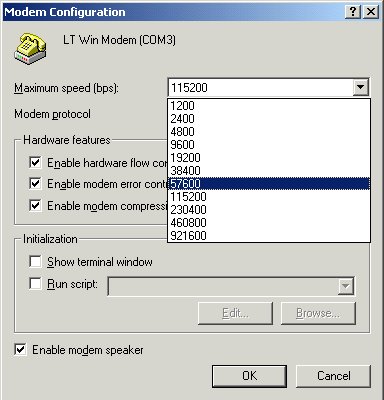Choose 460800 bps speed option
This screenshot has width=384, height=400.
point(269,223)
